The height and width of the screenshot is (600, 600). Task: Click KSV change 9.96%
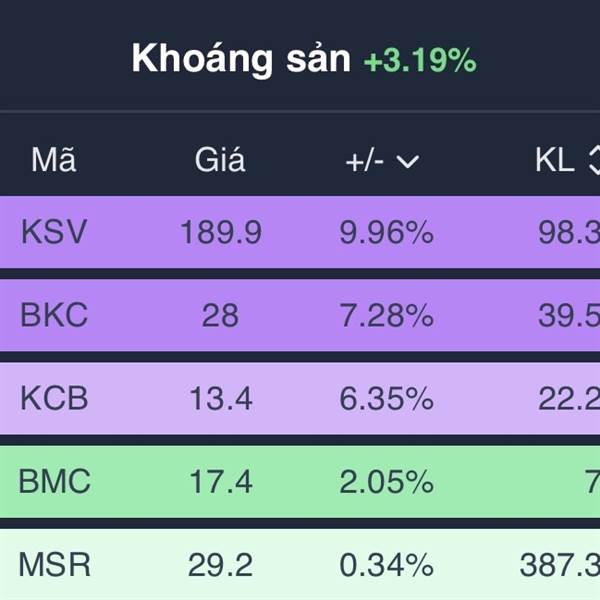pyautogui.click(x=385, y=233)
